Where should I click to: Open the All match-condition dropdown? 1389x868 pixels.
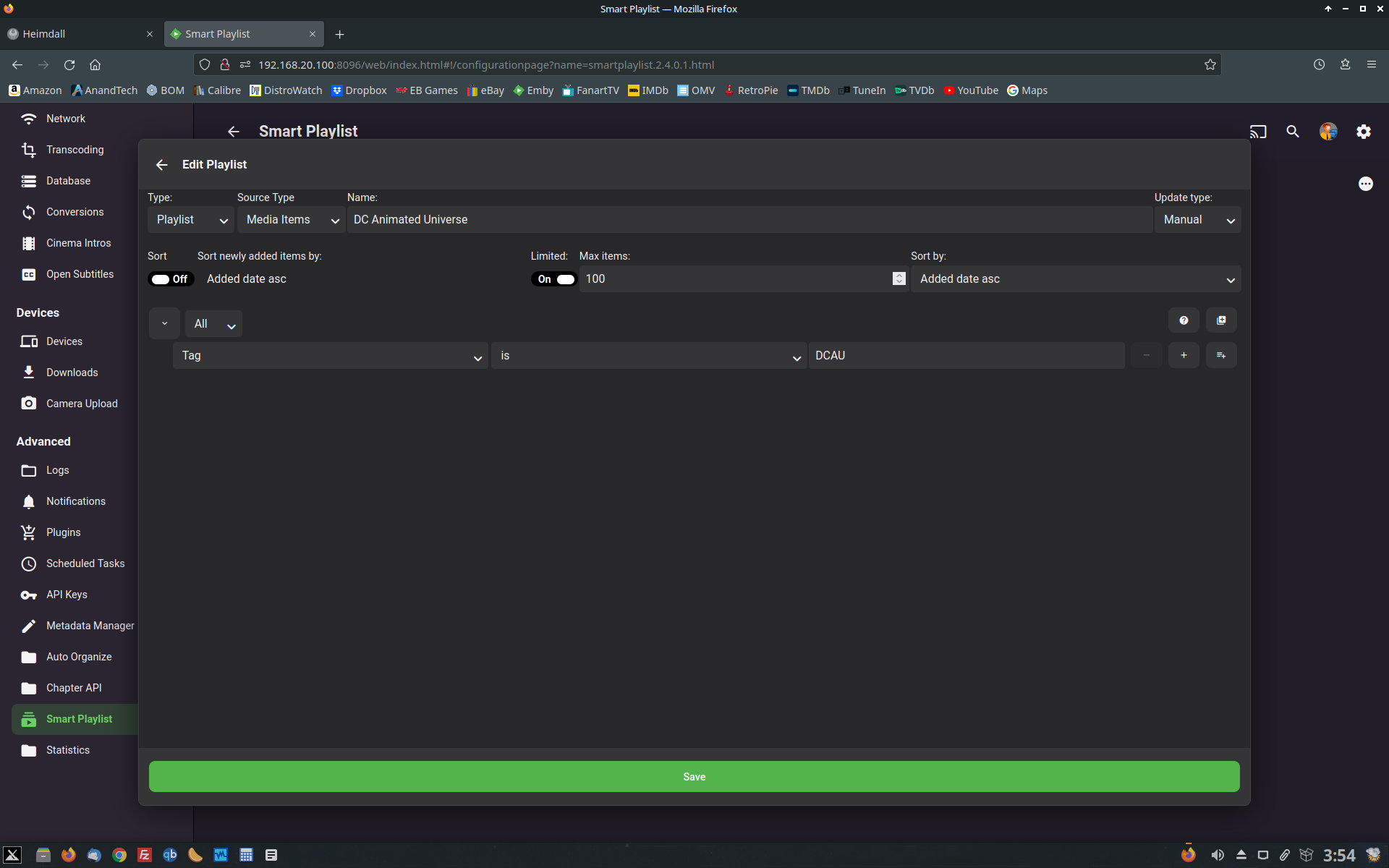[213, 324]
